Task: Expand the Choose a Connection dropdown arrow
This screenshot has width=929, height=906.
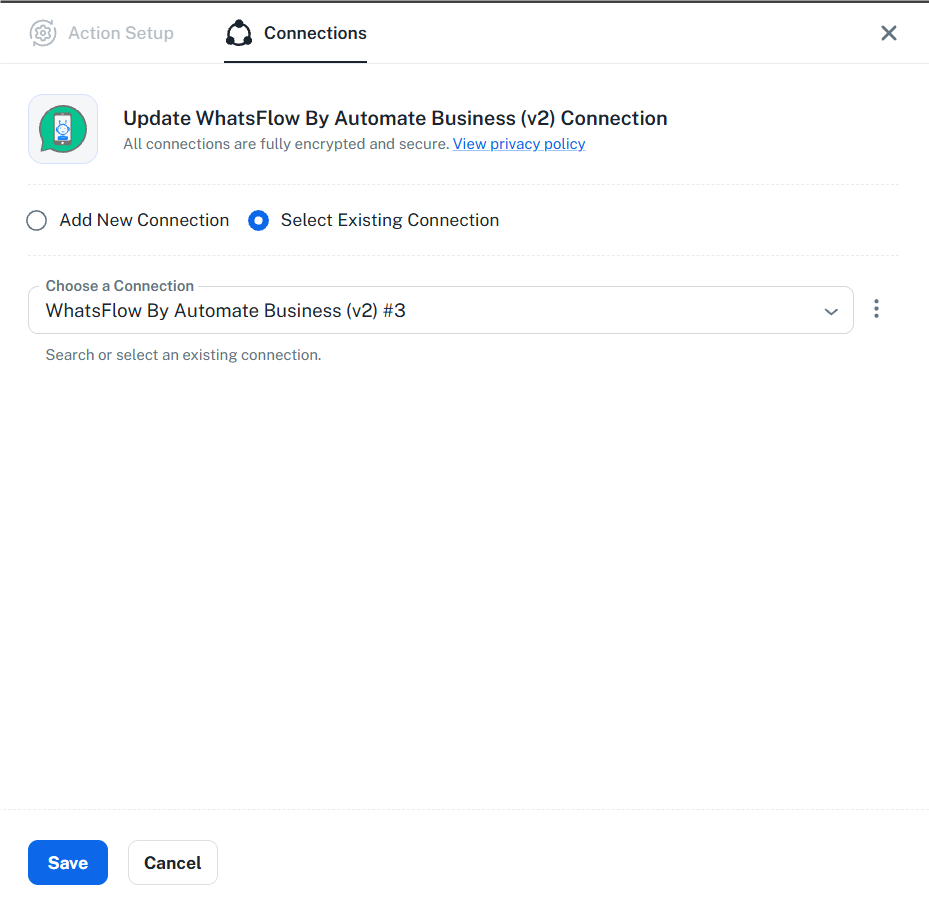Action: pyautogui.click(x=831, y=311)
